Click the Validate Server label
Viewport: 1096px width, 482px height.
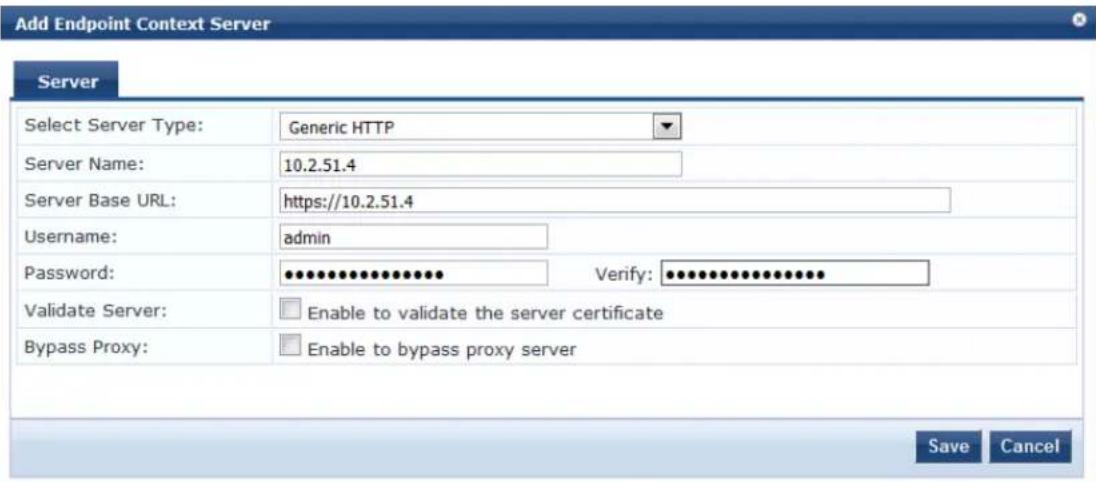(96, 310)
